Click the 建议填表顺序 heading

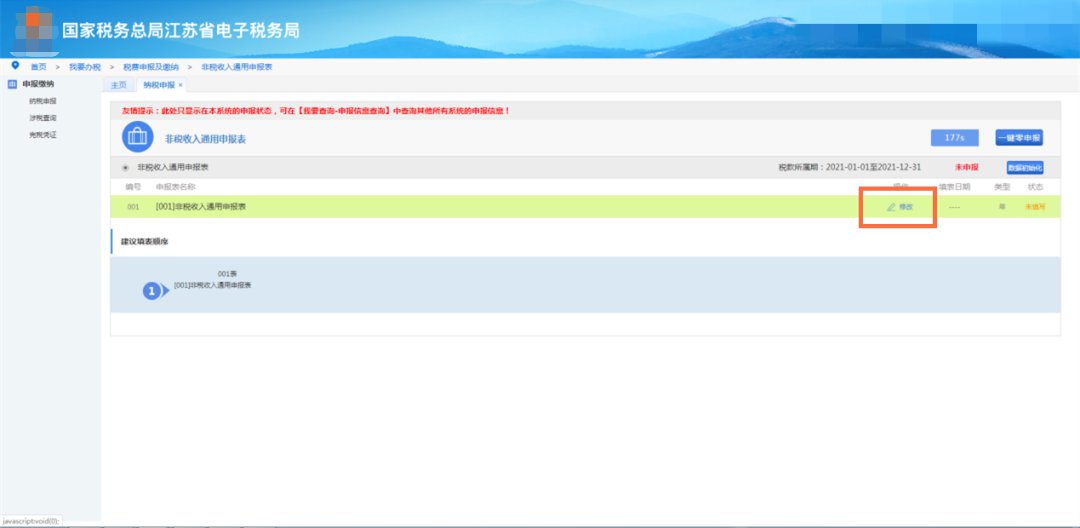click(x=145, y=242)
